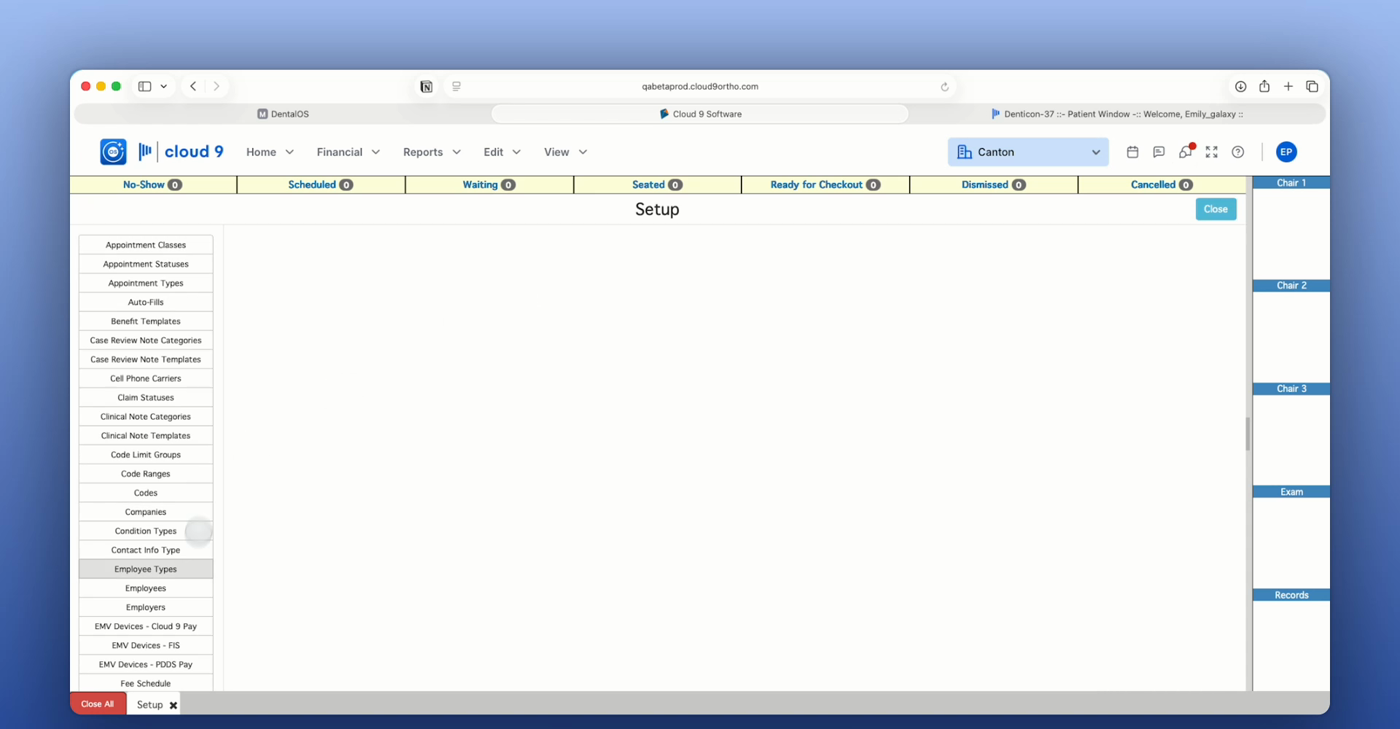The height and width of the screenshot is (729, 1400).
Task: Open help via the question mark icon
Action: (x=1238, y=152)
